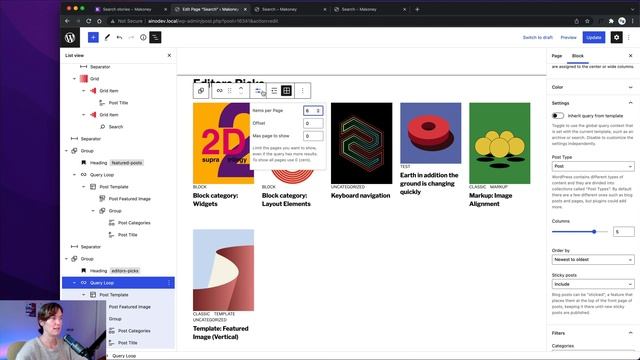Open the WordPress logo menu
The image size is (640, 360).
[70, 38]
